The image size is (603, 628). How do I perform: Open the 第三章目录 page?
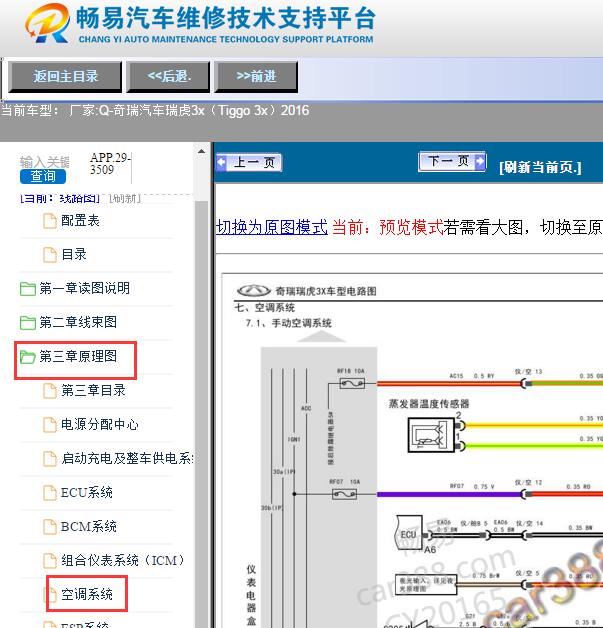[x=93, y=390]
